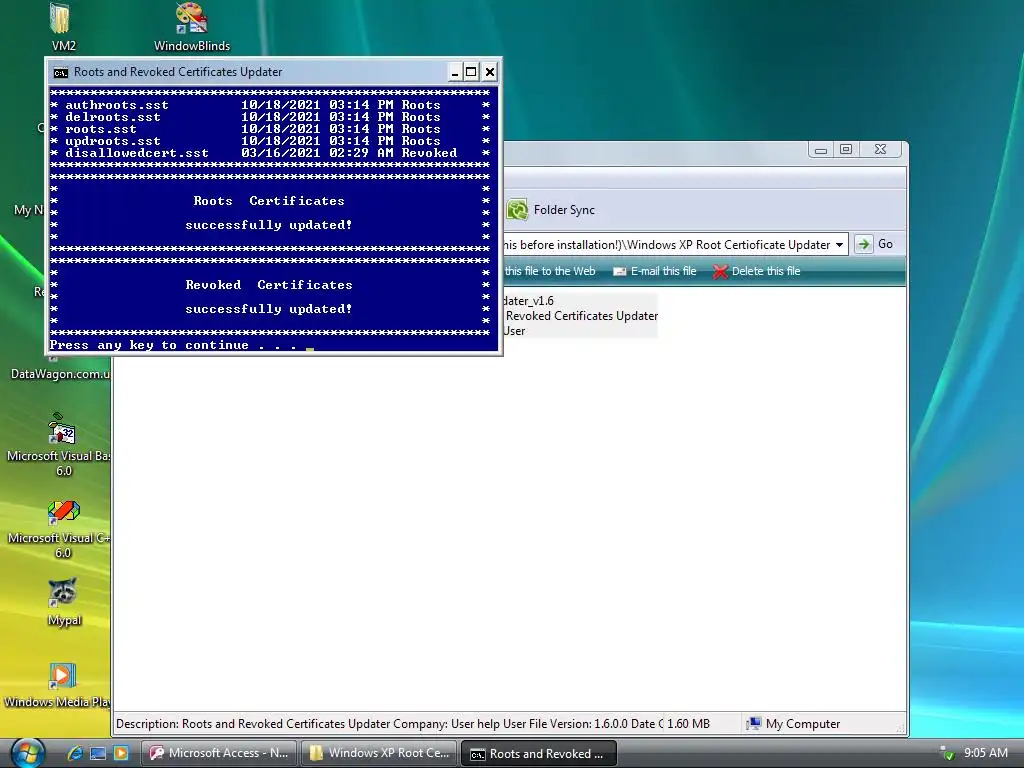Click the authroots.sst line in console
Viewport: 1024px width, 768px height.
(x=270, y=105)
